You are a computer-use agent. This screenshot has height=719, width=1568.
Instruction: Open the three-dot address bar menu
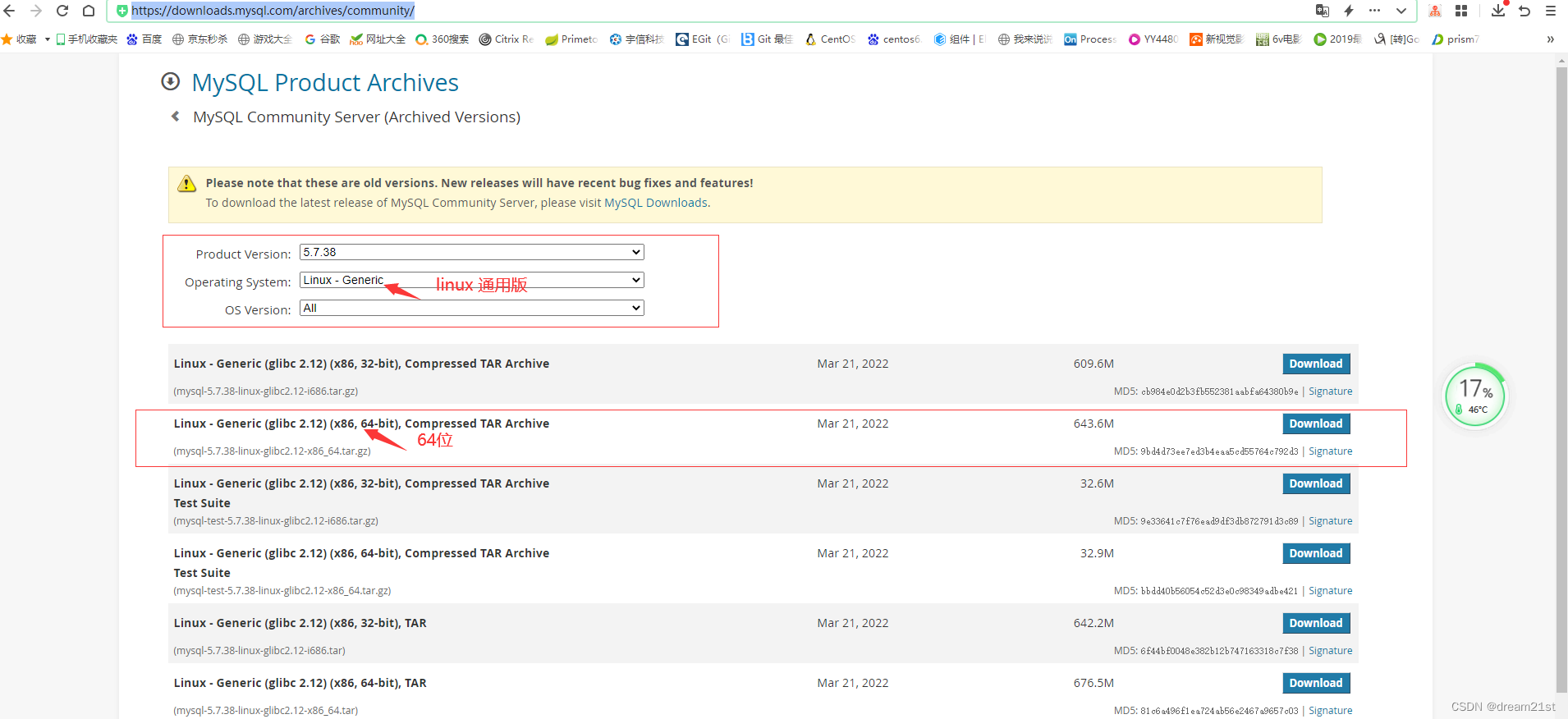[x=1375, y=11]
